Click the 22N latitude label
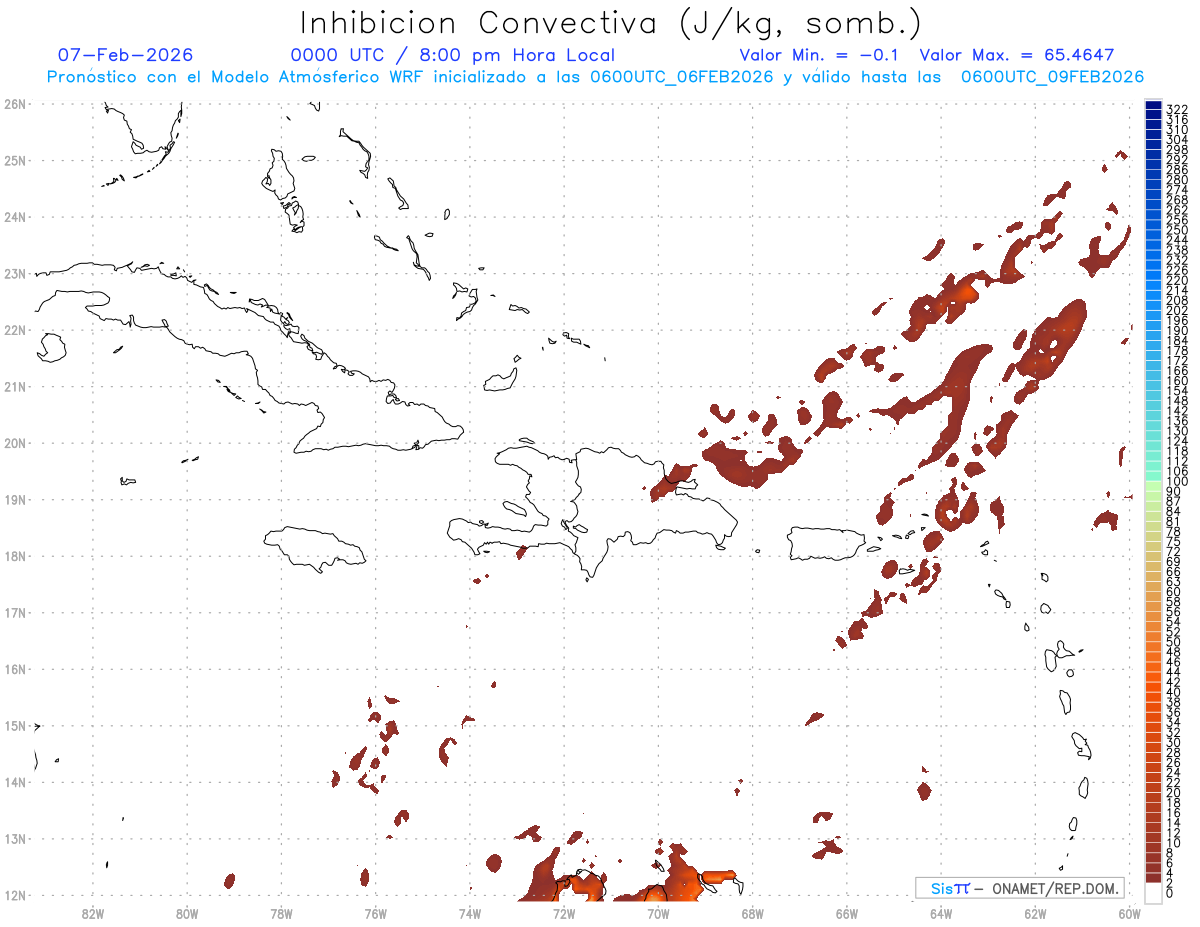Screen dimensions: 1200x927 point(15,330)
